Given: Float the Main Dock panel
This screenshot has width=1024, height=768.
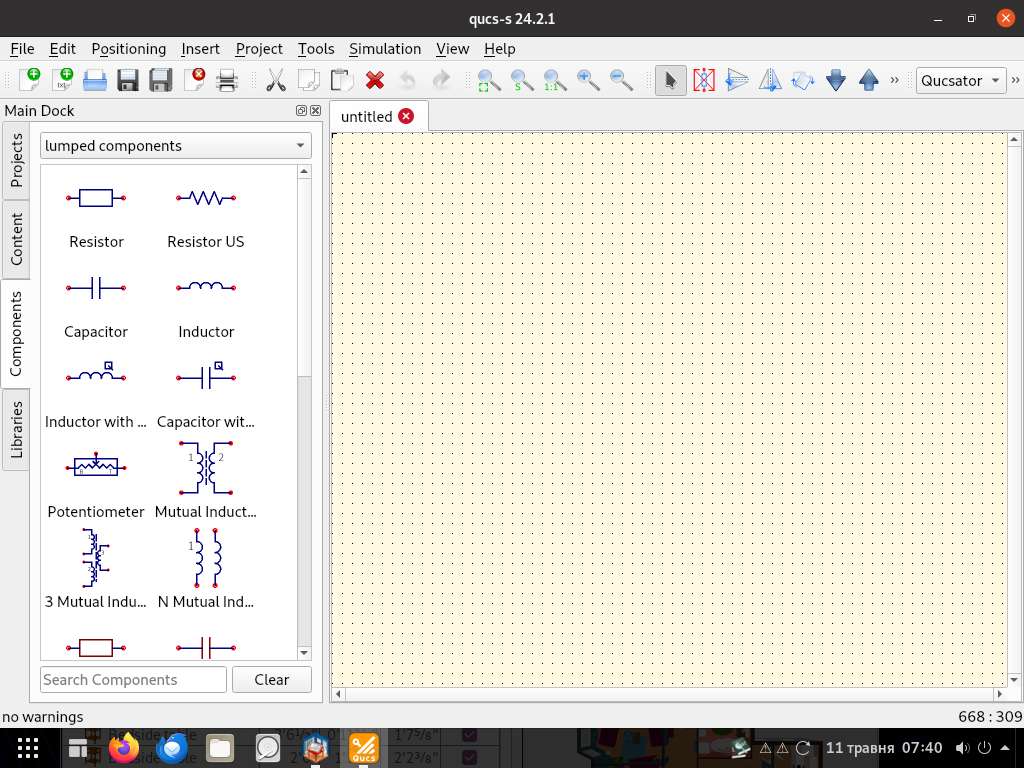Looking at the screenshot, I should (x=301, y=111).
